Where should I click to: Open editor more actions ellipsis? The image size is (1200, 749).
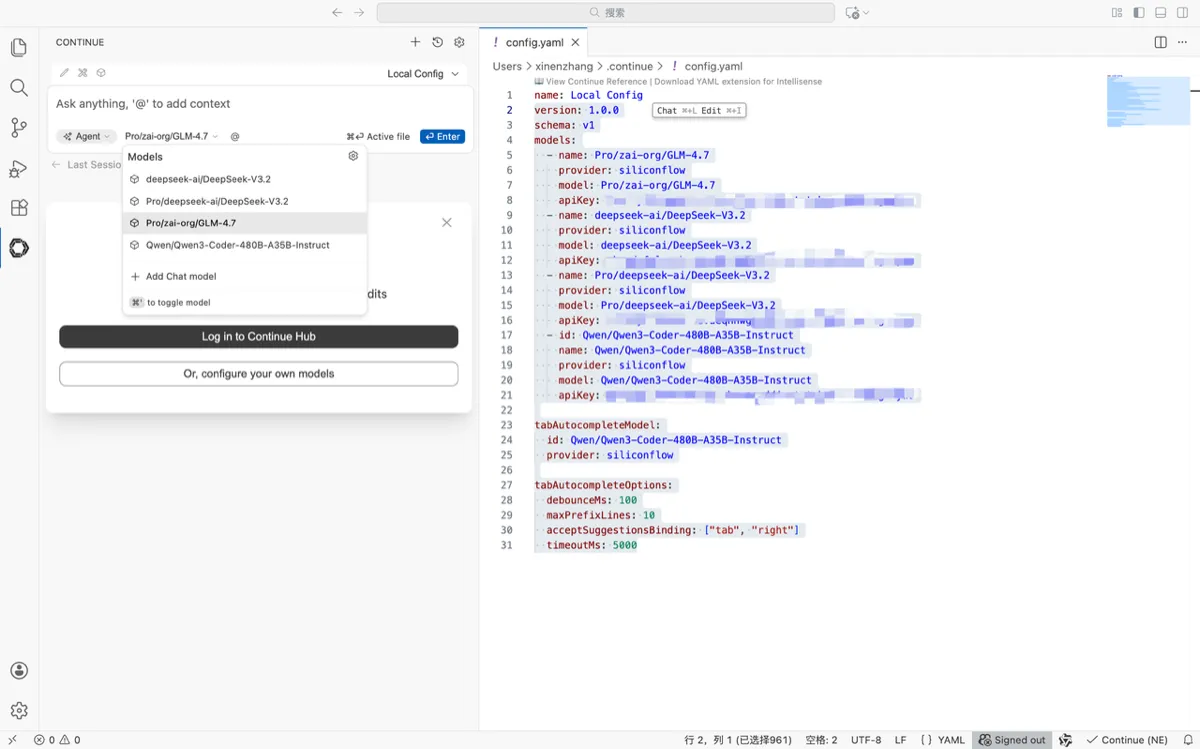click(1183, 42)
